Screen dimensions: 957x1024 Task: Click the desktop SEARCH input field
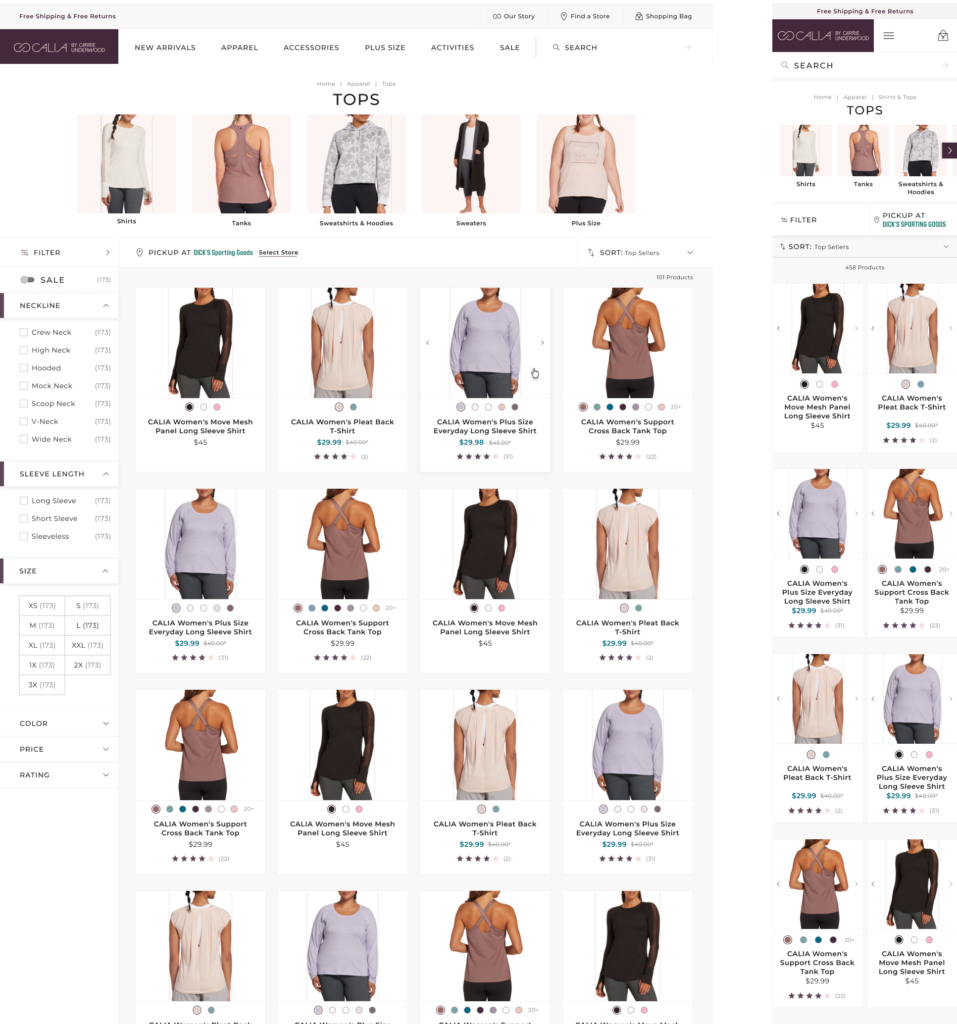[x=622, y=48]
